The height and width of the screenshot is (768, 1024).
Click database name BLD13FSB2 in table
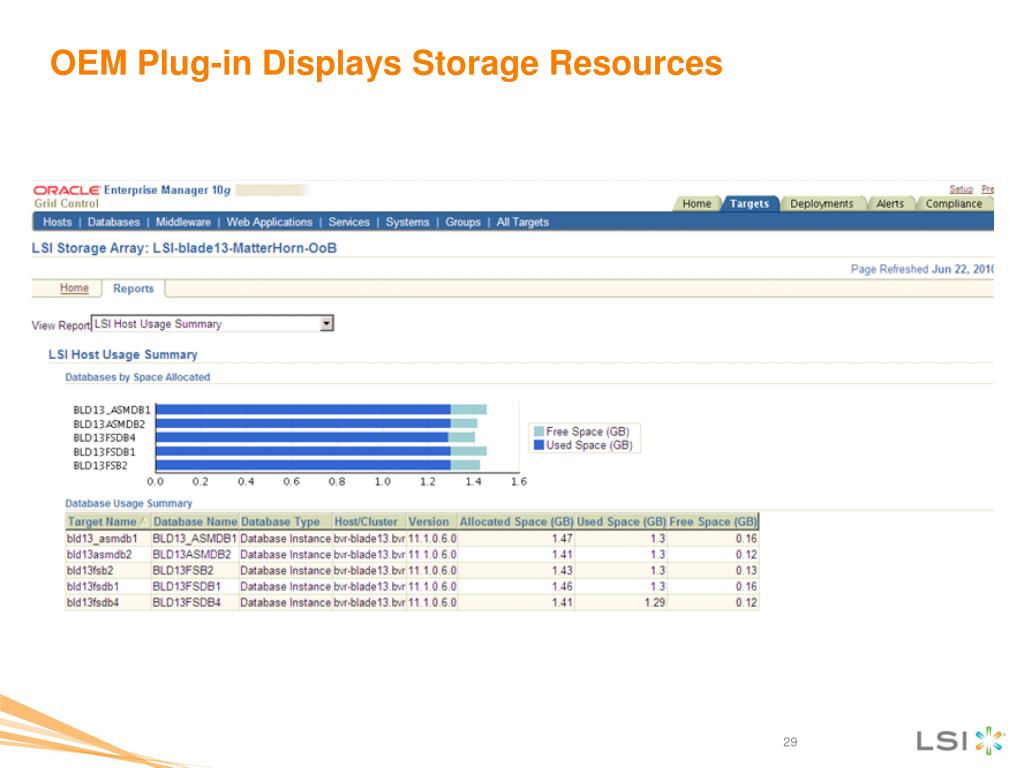183,570
